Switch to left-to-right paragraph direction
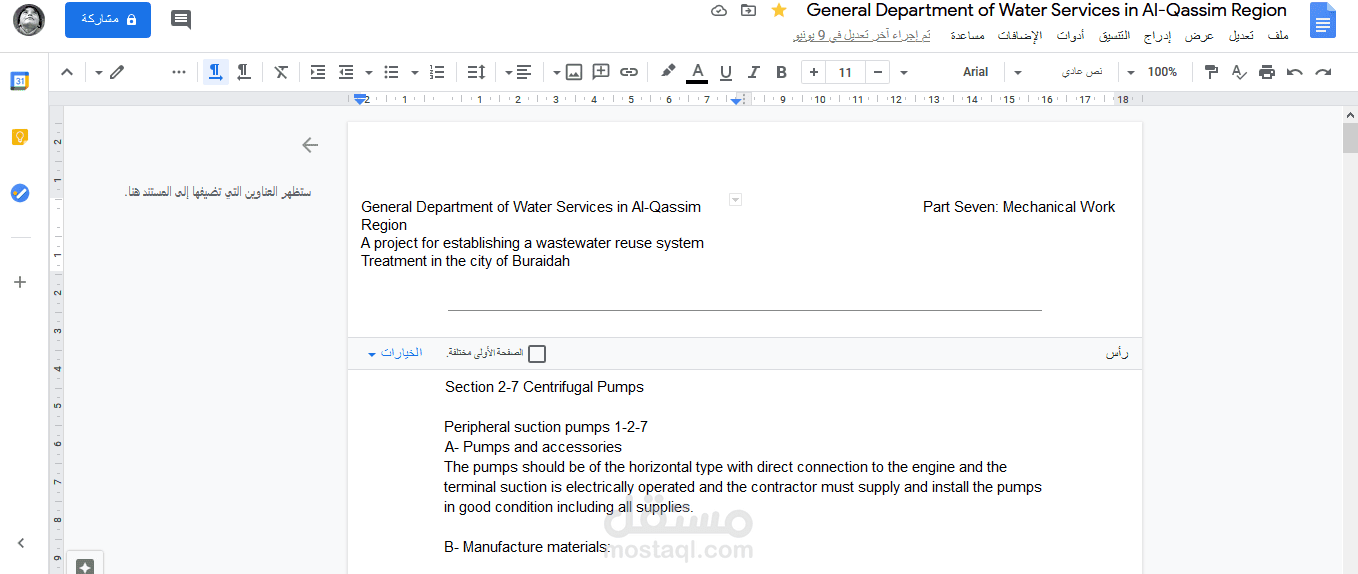The width and height of the screenshot is (1358, 574). point(215,72)
